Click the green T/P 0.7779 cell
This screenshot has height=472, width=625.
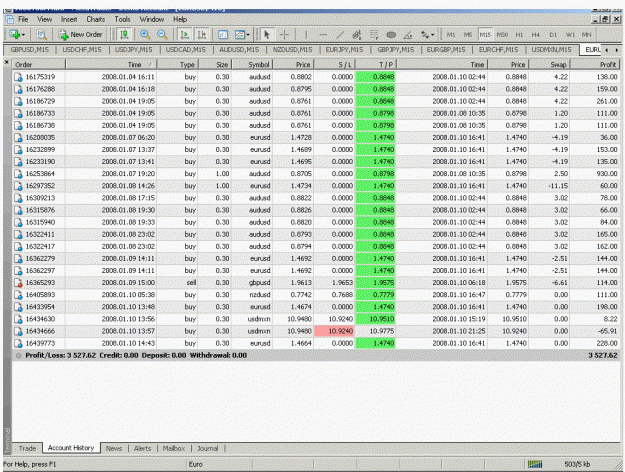click(x=375, y=295)
